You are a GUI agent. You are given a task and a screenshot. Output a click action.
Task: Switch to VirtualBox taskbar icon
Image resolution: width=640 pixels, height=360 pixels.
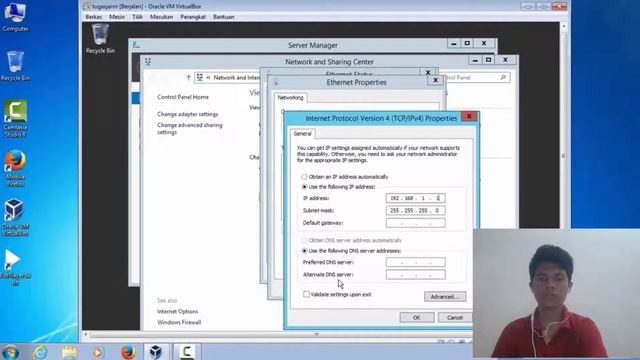coord(156,352)
